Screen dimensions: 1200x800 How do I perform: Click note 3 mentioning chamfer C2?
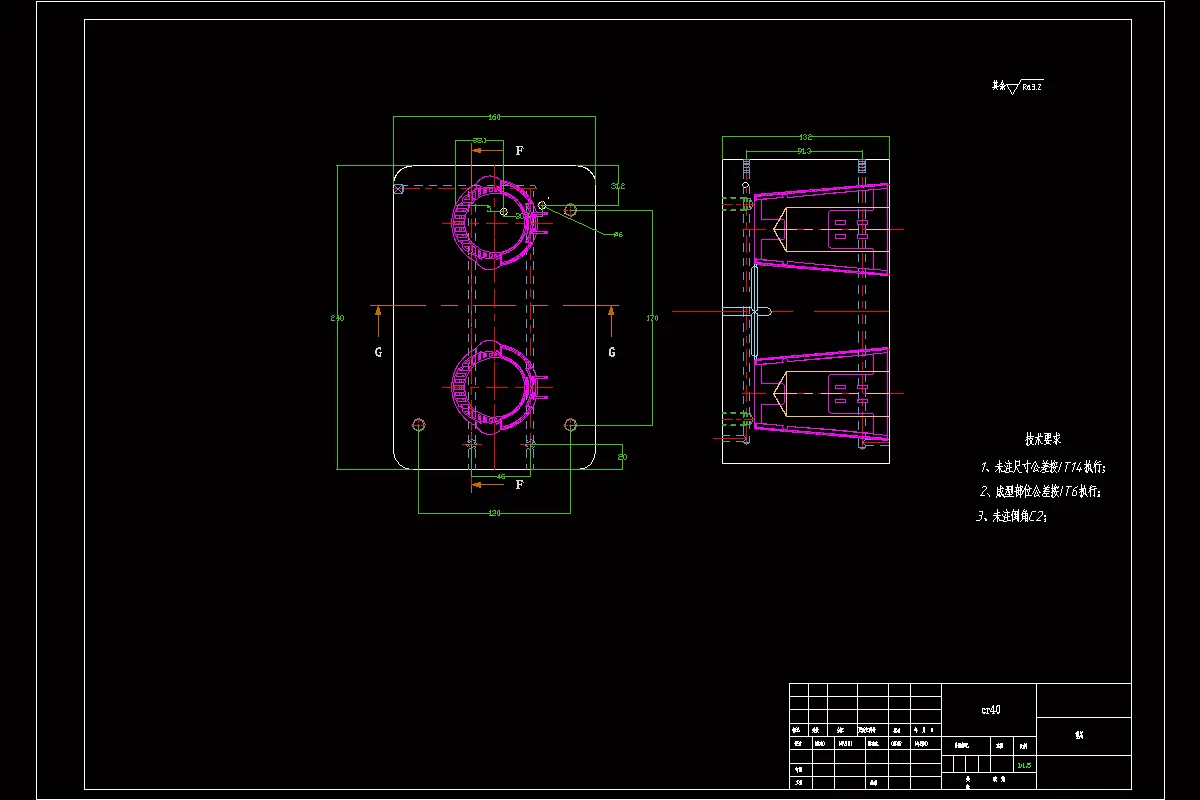tap(1010, 516)
